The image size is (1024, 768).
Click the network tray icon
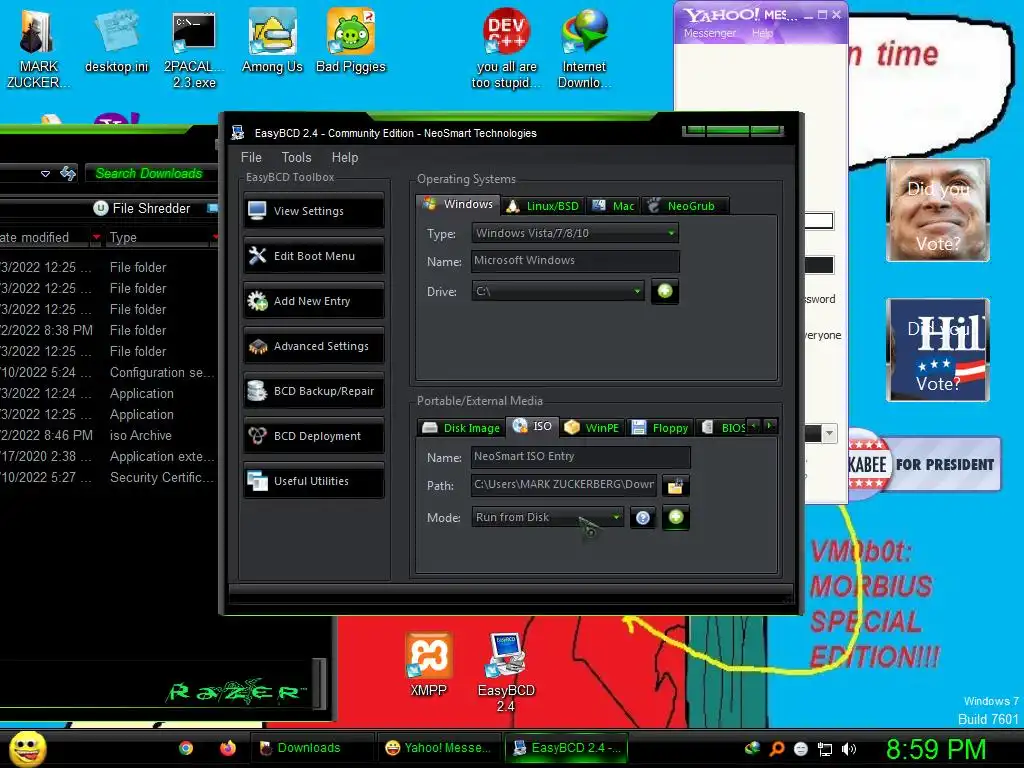(x=825, y=749)
